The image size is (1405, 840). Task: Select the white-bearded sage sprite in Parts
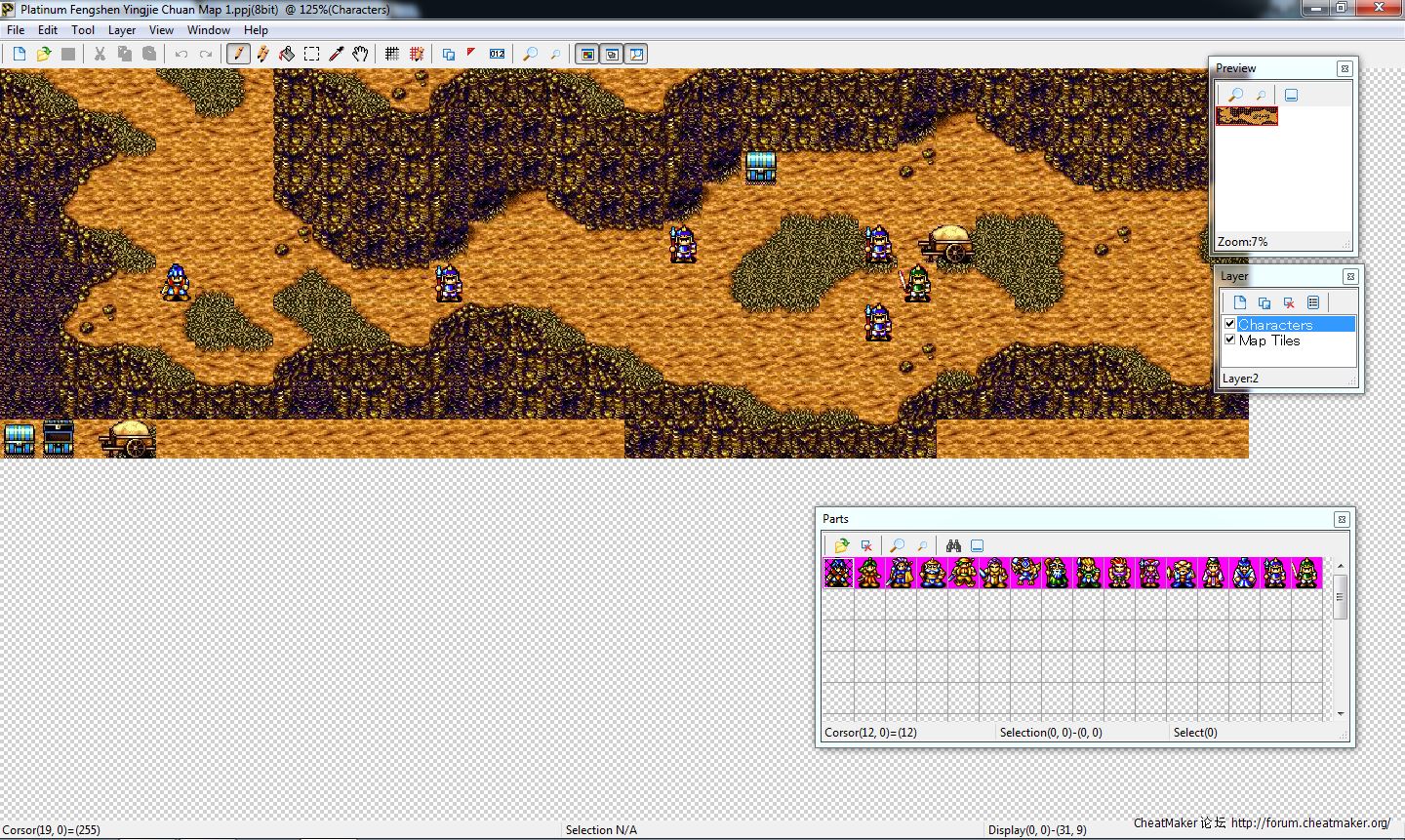tap(1056, 573)
